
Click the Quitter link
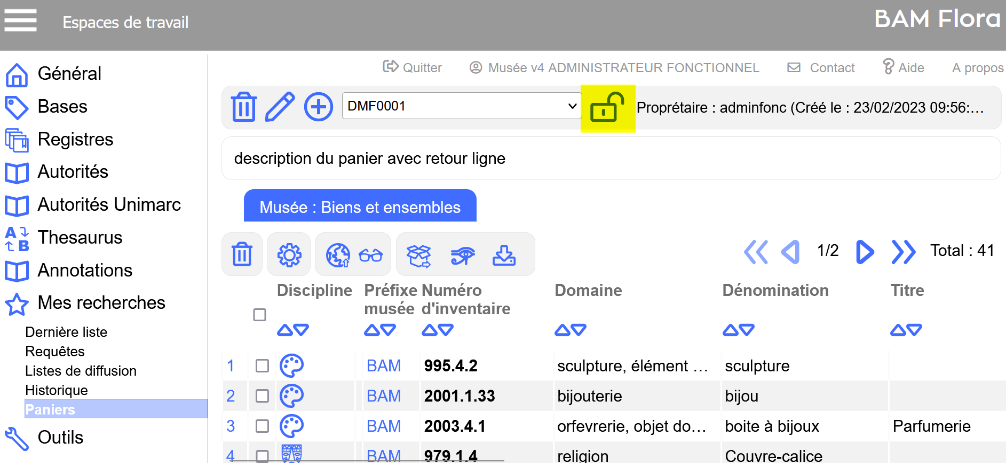click(x=412, y=67)
